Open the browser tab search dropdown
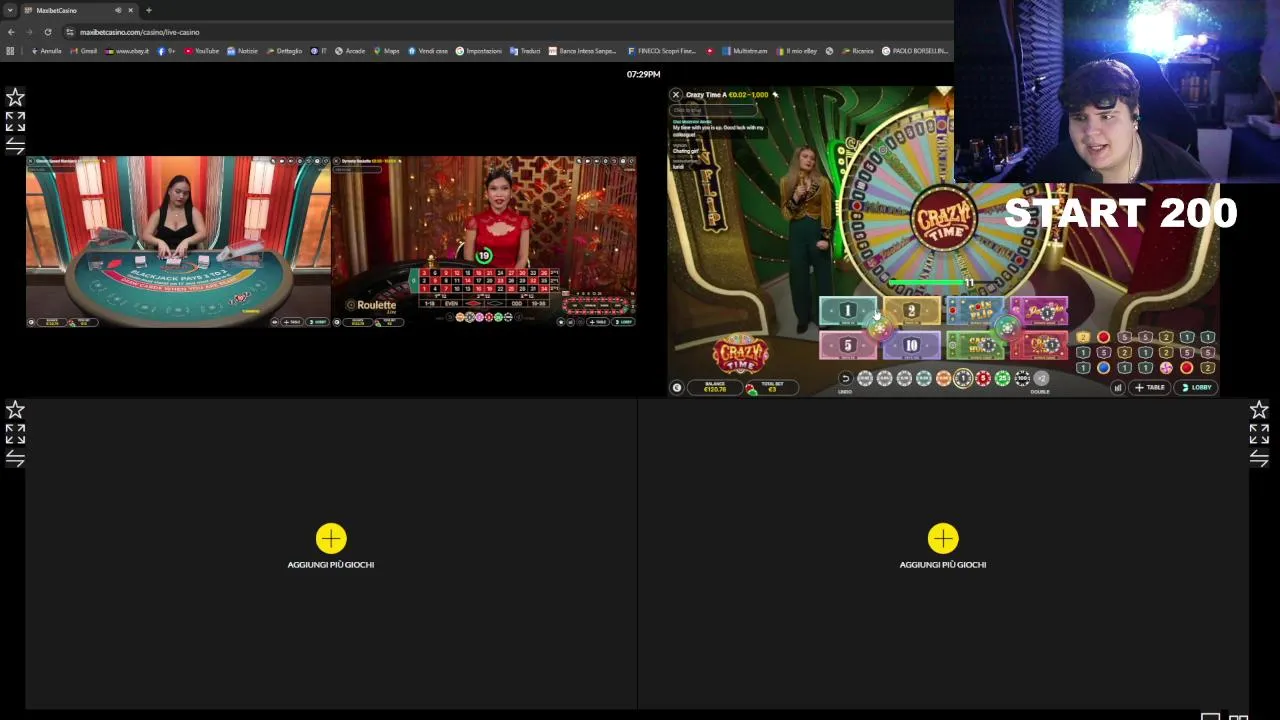 10,10
